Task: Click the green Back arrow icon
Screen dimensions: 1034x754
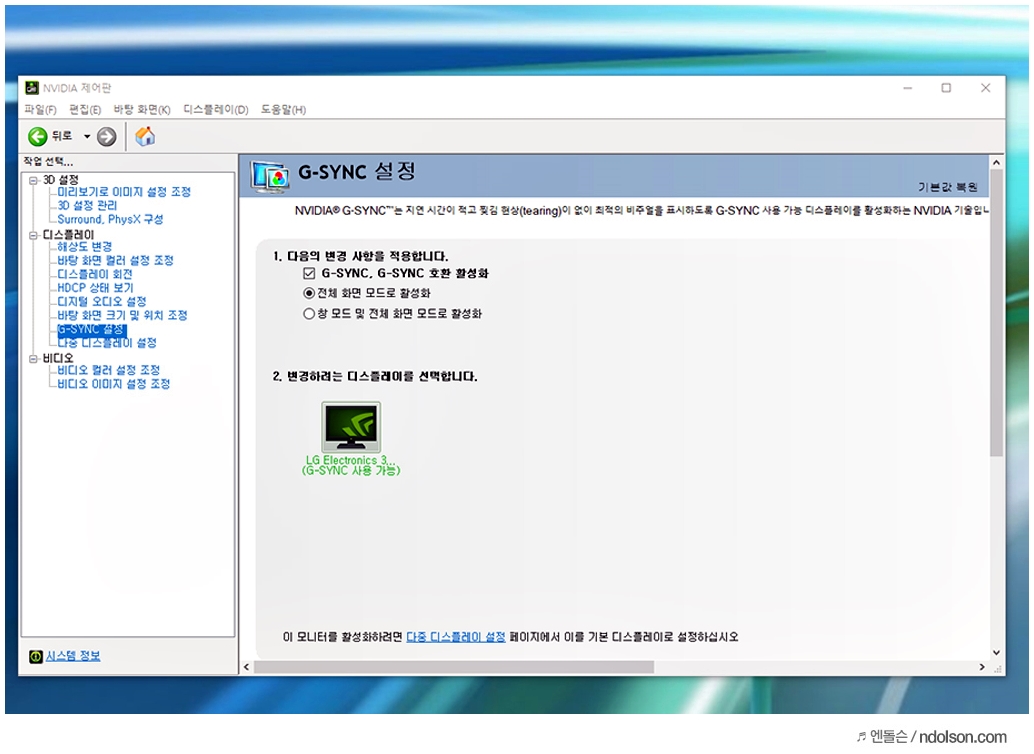Action: click(38, 137)
